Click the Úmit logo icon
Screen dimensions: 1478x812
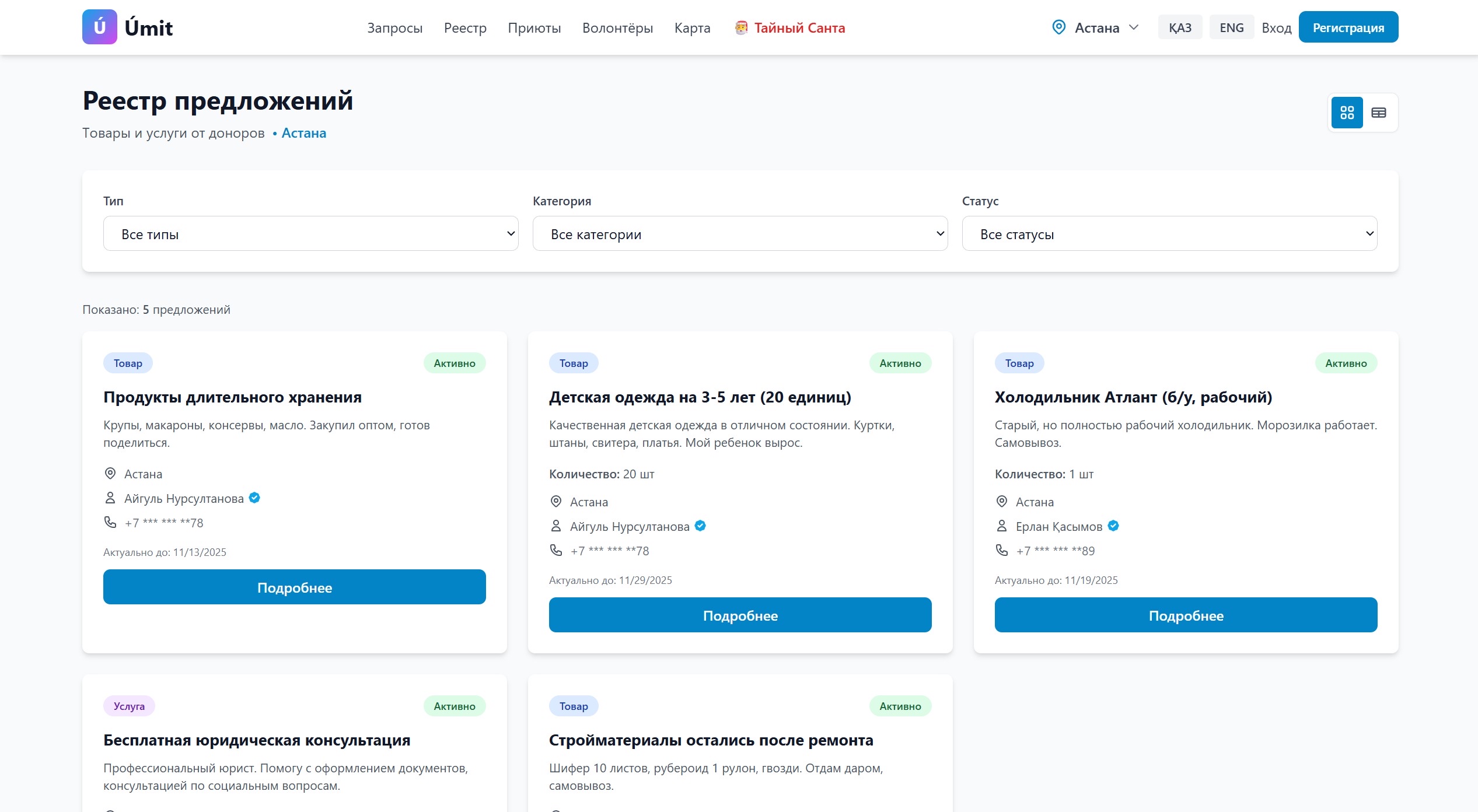pyautogui.click(x=100, y=27)
